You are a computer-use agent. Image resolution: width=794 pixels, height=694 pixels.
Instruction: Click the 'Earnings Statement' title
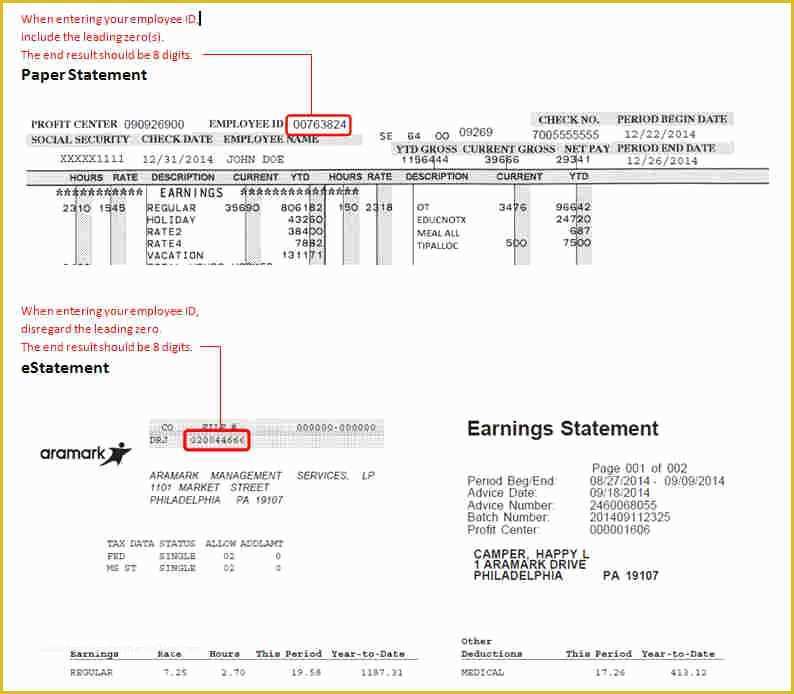pos(563,428)
